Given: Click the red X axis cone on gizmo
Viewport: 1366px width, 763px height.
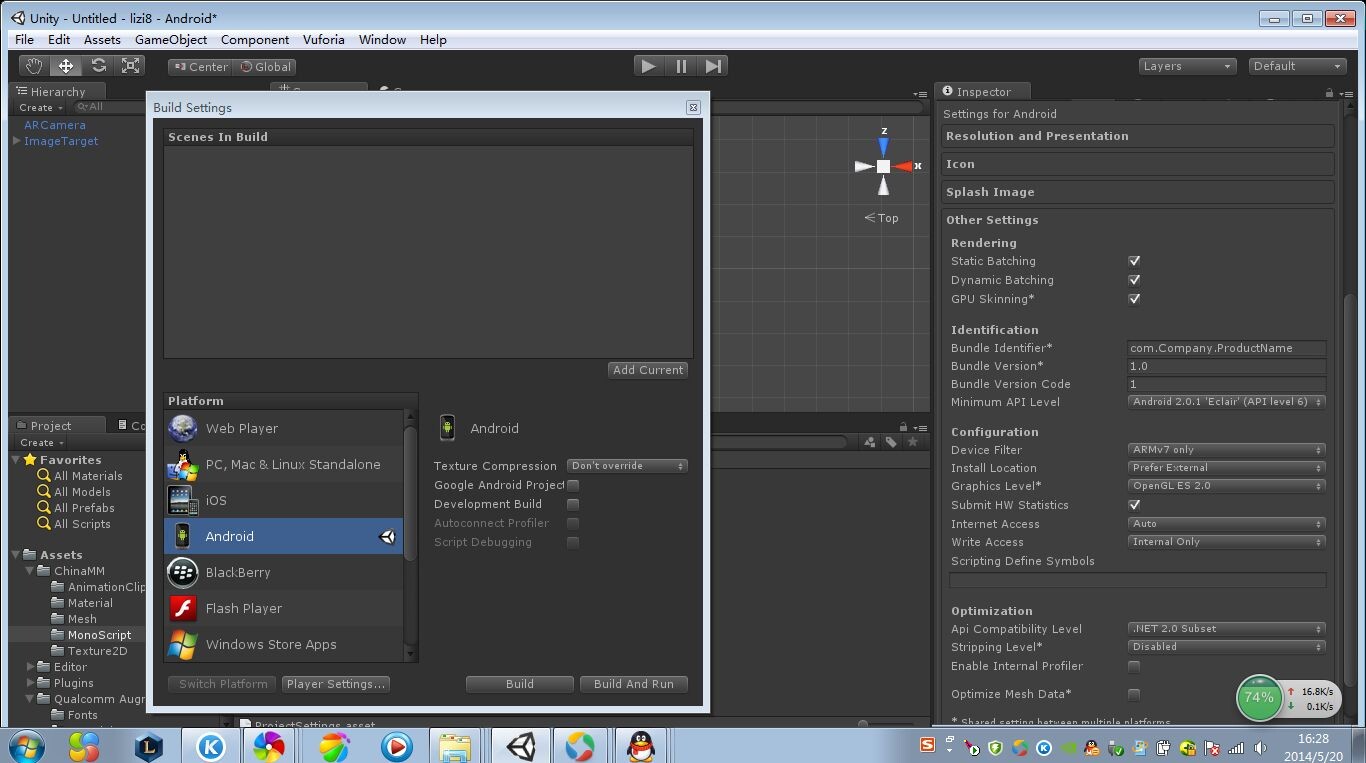Looking at the screenshot, I should 904,166.
